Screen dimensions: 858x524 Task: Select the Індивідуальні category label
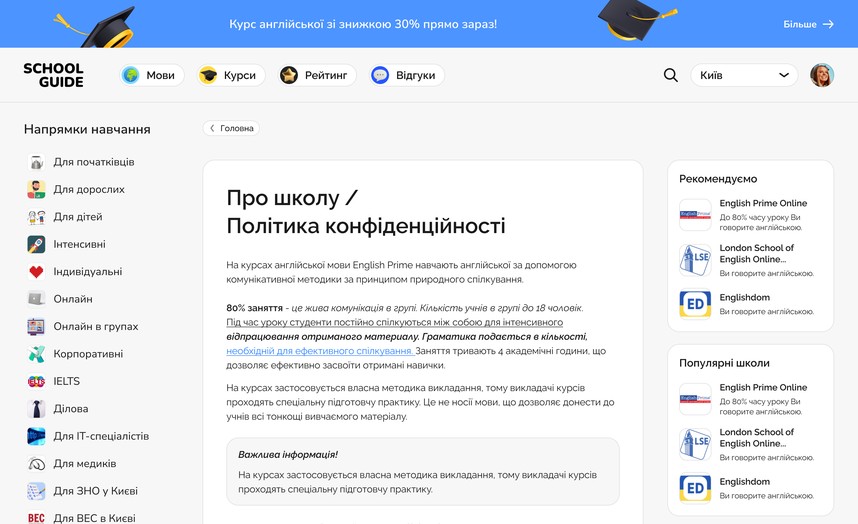click(88, 271)
